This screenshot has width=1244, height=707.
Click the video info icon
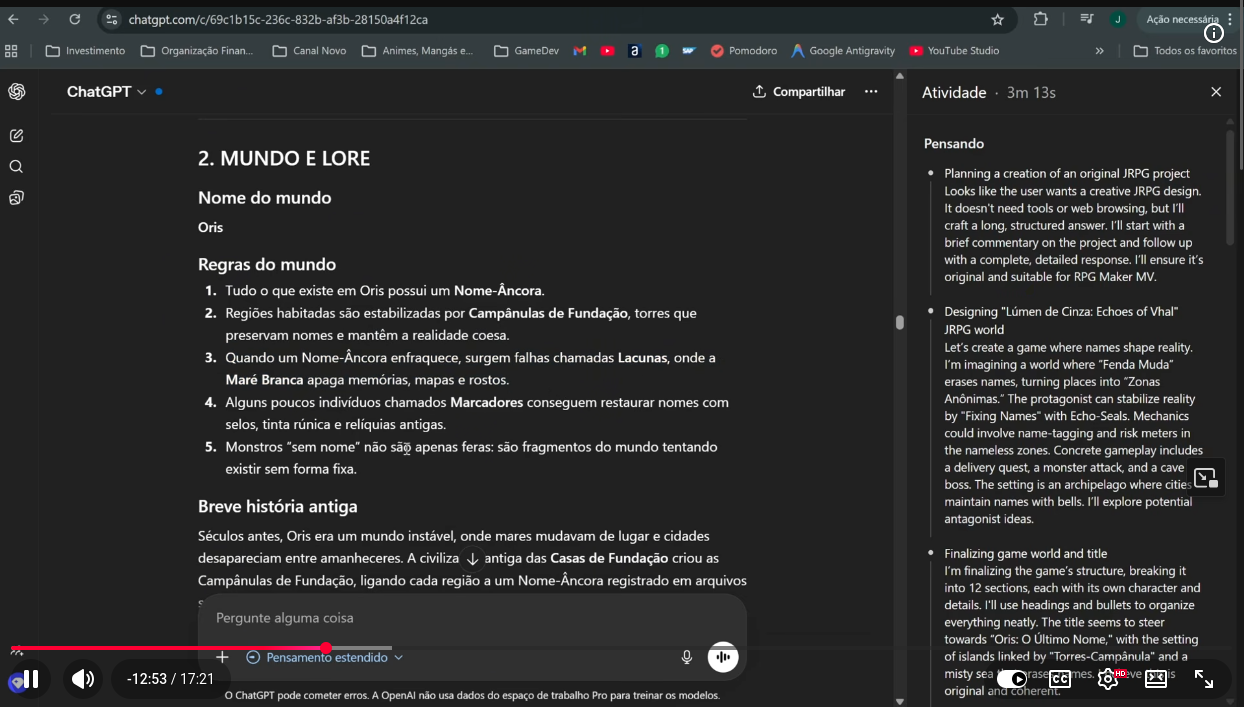(x=1214, y=33)
